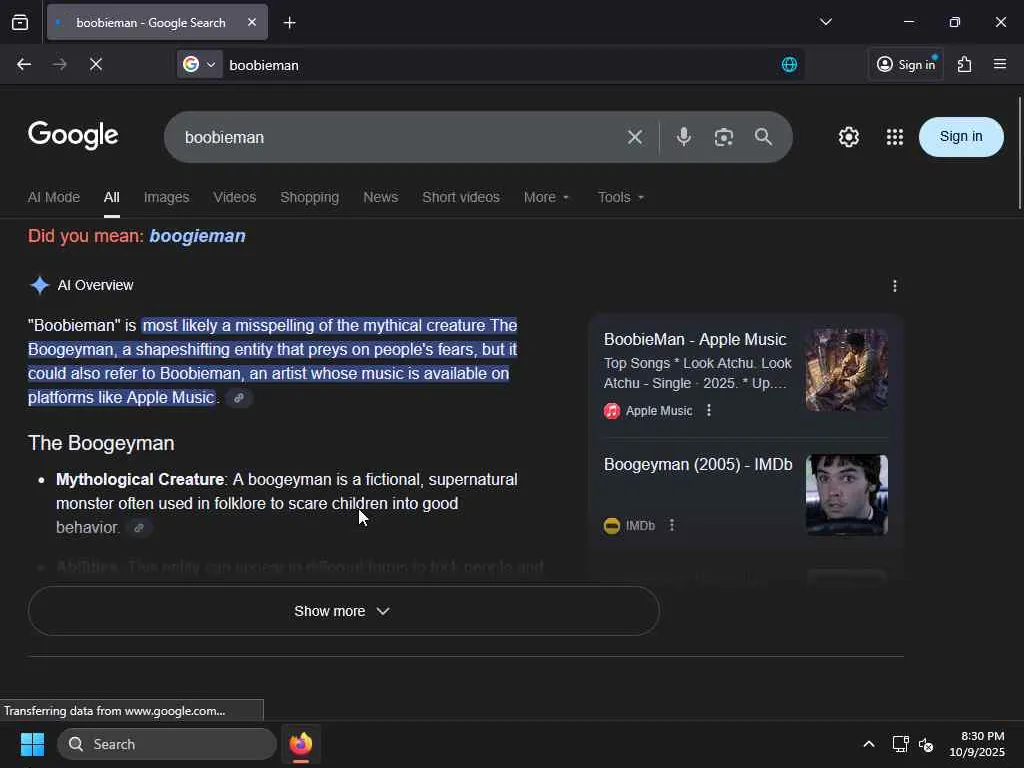Expand AI Overview with Show more
The height and width of the screenshot is (768, 1024).
coord(344,611)
